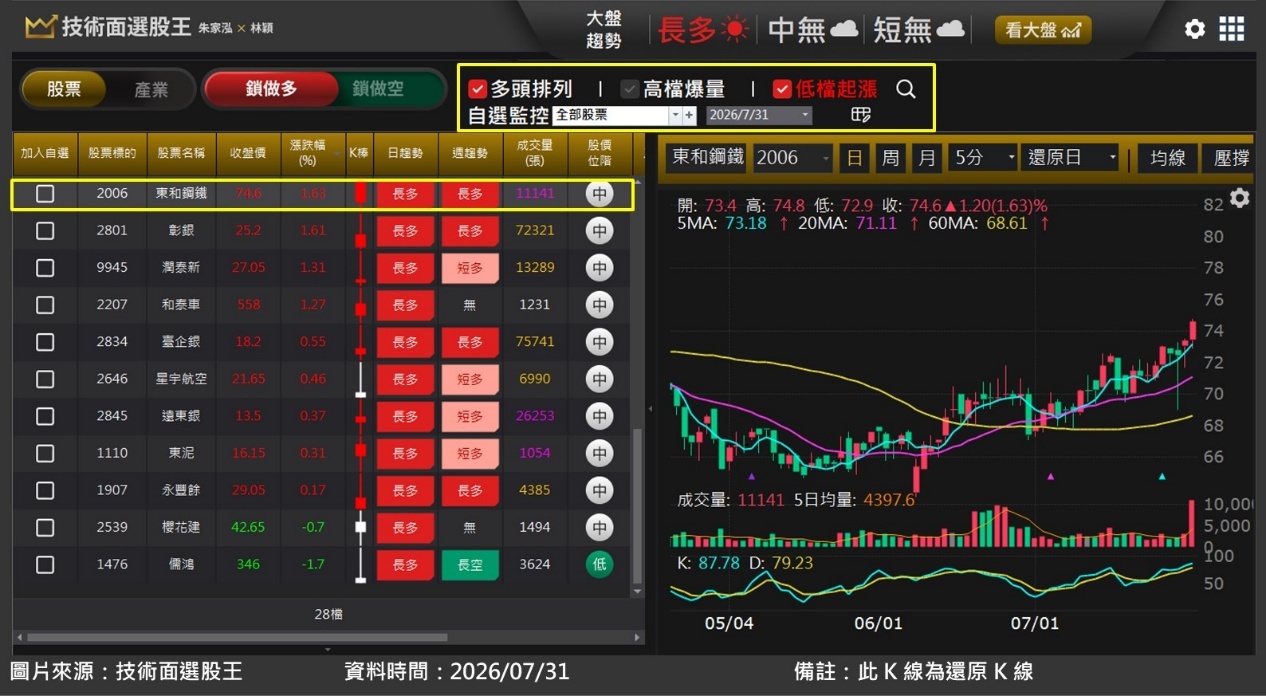Open the apps grid menu icon

[1232, 29]
